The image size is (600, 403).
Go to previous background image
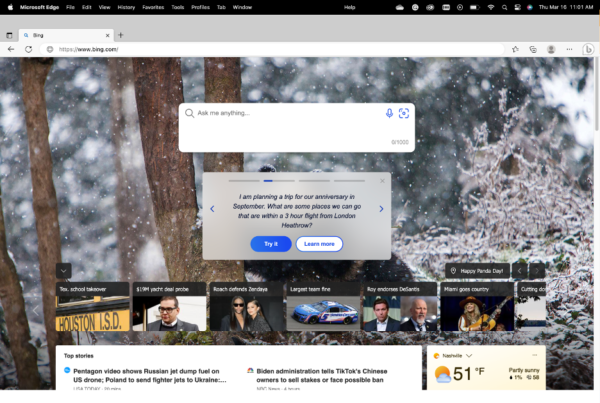point(519,271)
